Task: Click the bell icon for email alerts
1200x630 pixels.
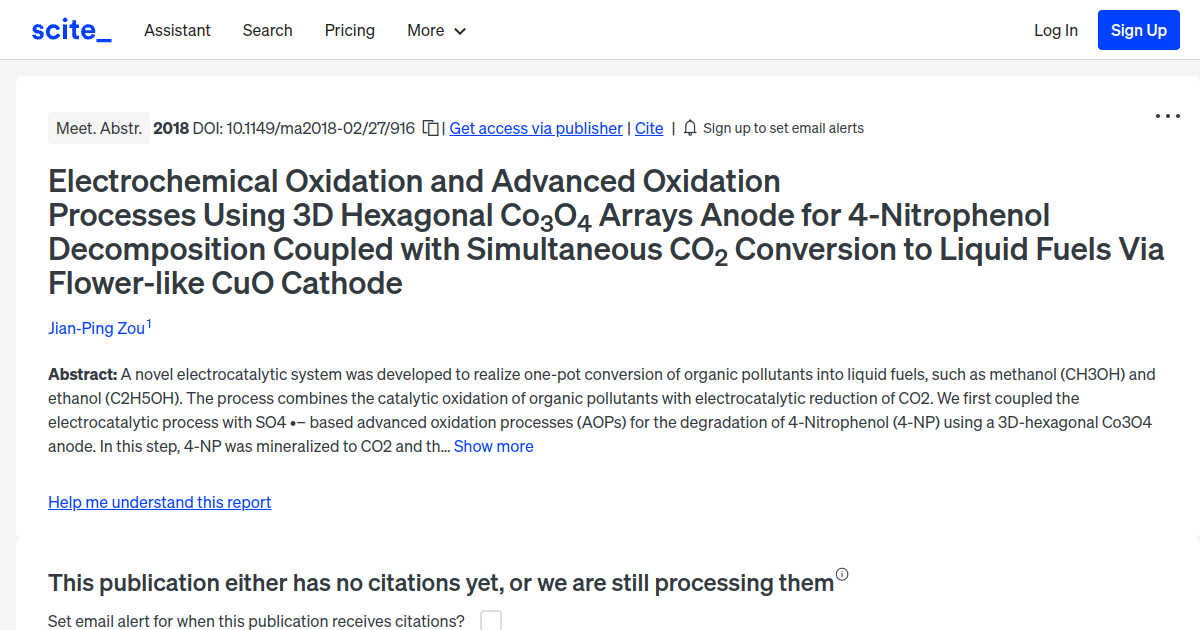Action: click(690, 128)
